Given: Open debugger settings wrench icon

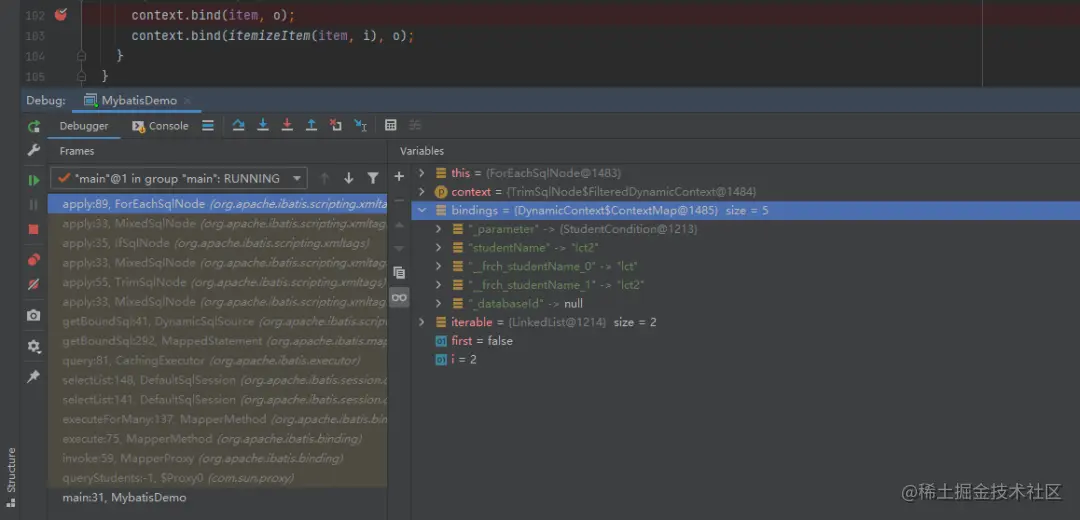Looking at the screenshot, I should pos(34,150).
